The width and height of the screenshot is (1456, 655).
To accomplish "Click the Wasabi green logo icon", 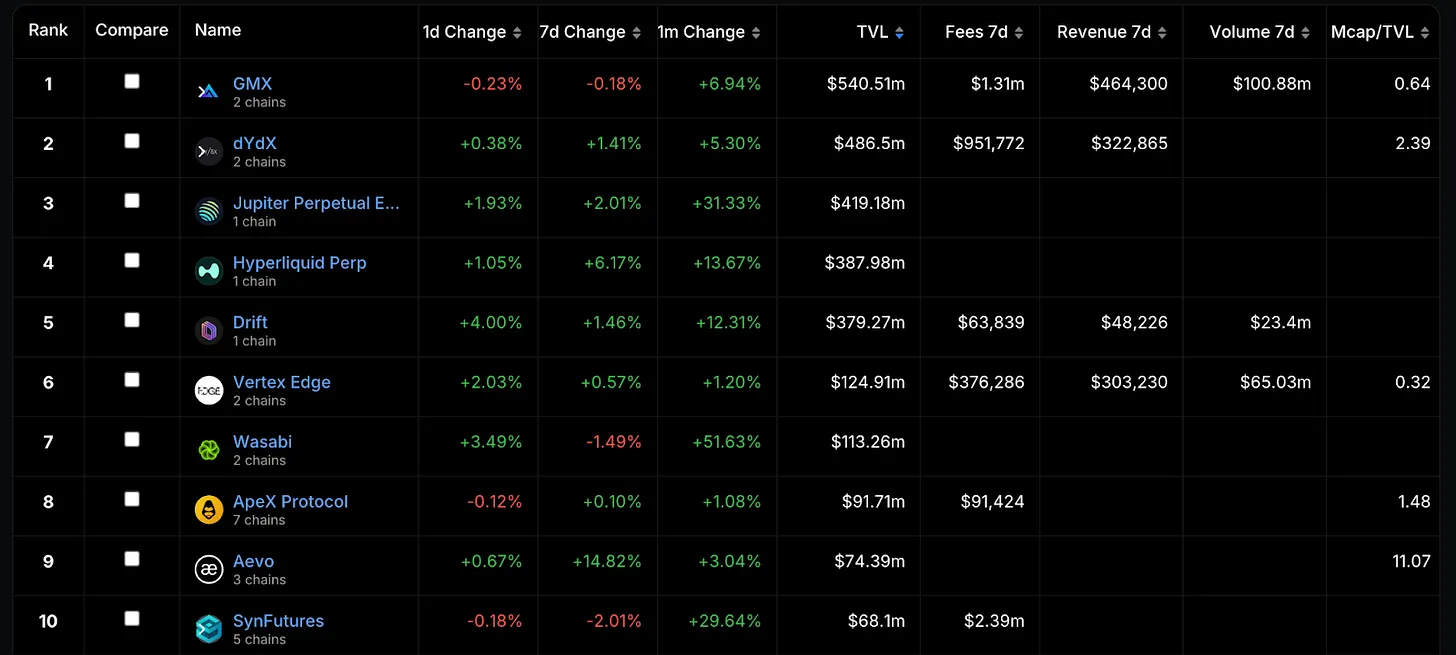I will [x=208, y=450].
